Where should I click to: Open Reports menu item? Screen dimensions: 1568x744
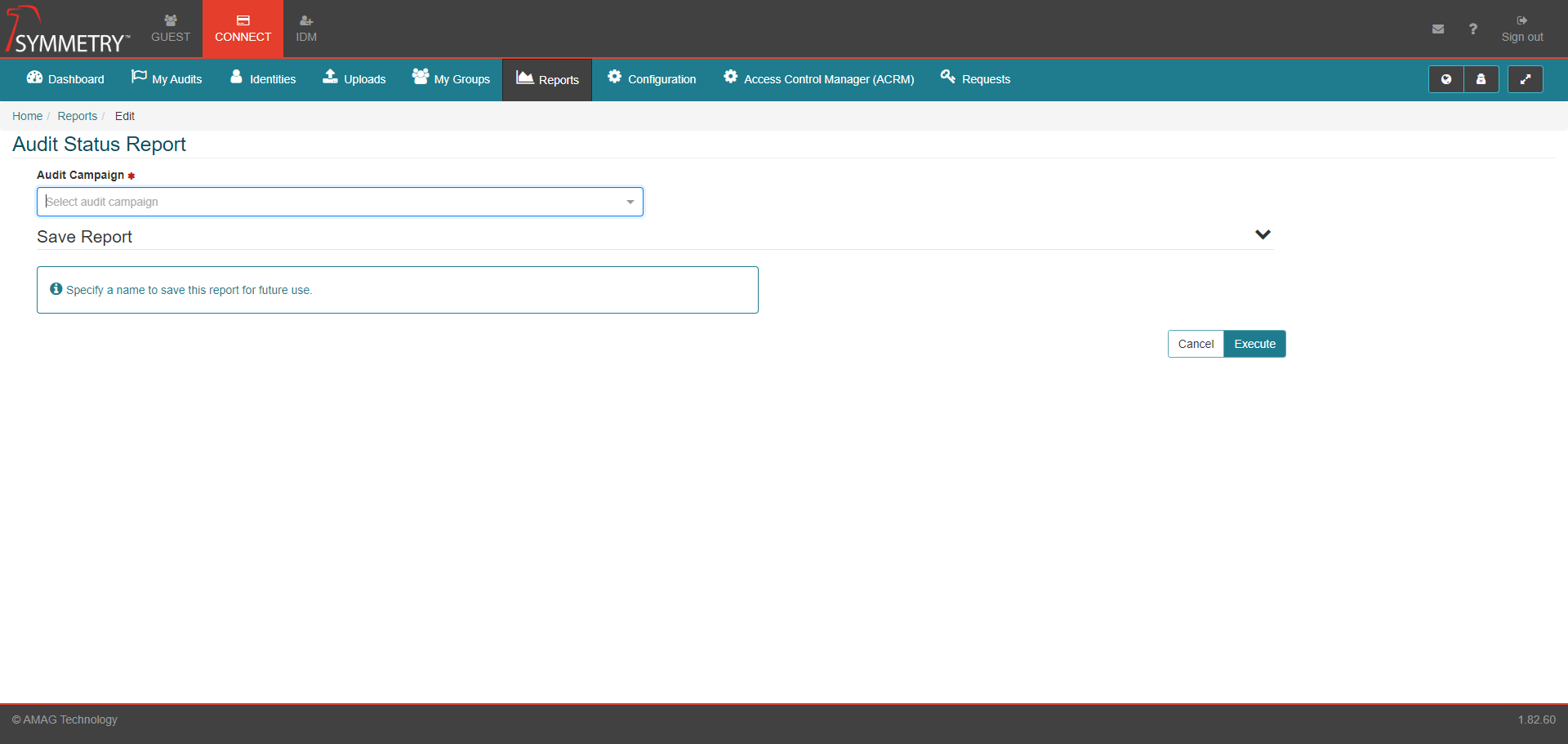pos(547,80)
